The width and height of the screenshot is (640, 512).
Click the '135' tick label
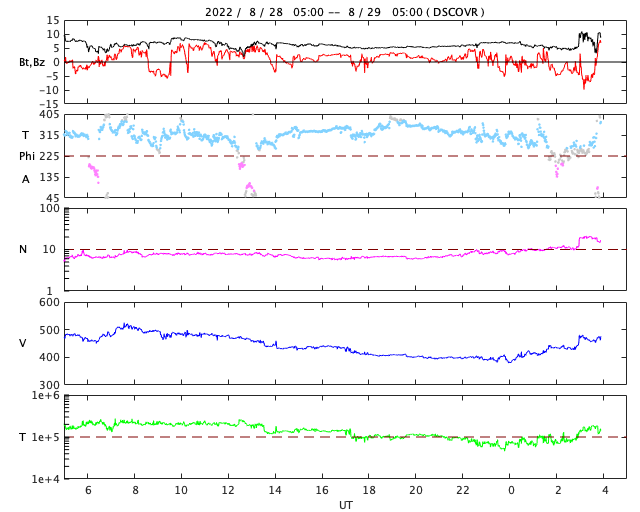coord(49,177)
